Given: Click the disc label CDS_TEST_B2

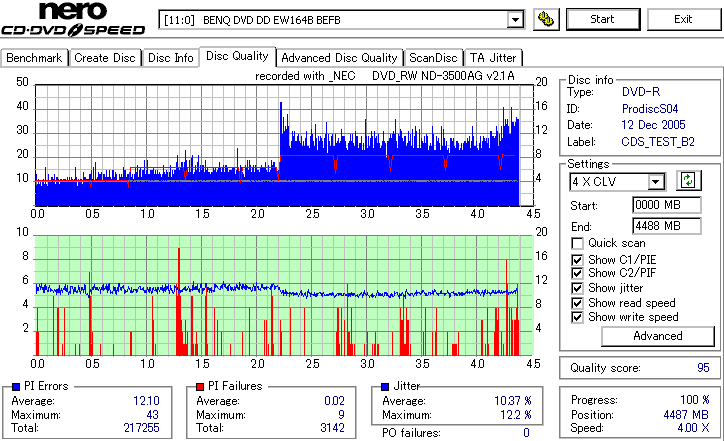Looking at the screenshot, I should tap(658, 142).
